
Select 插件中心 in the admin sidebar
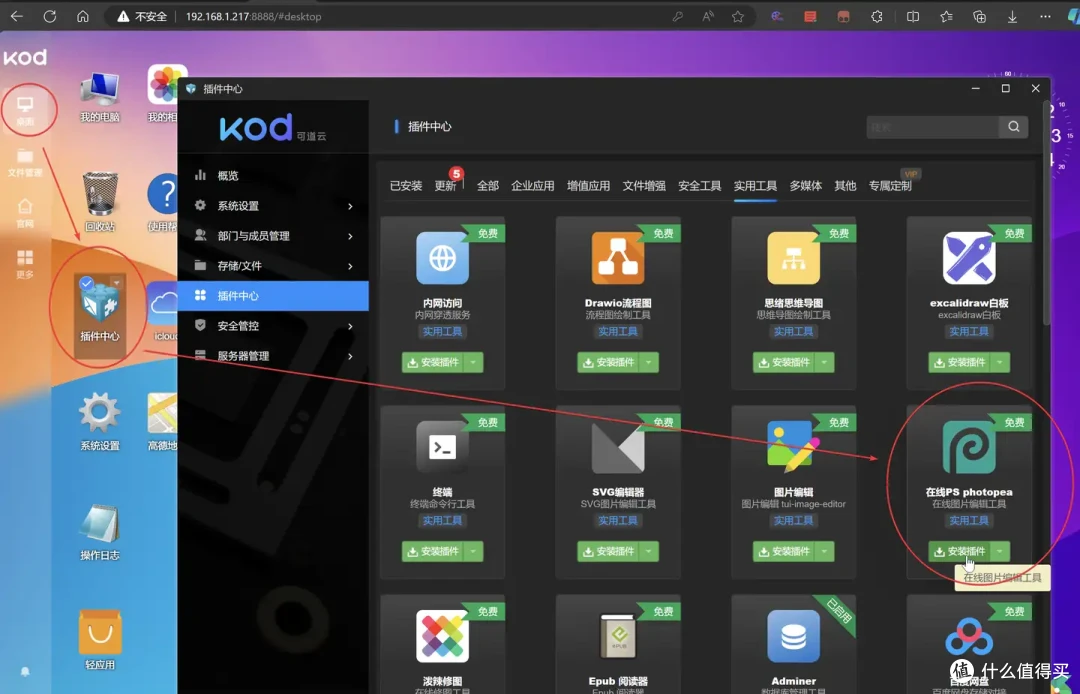point(273,295)
